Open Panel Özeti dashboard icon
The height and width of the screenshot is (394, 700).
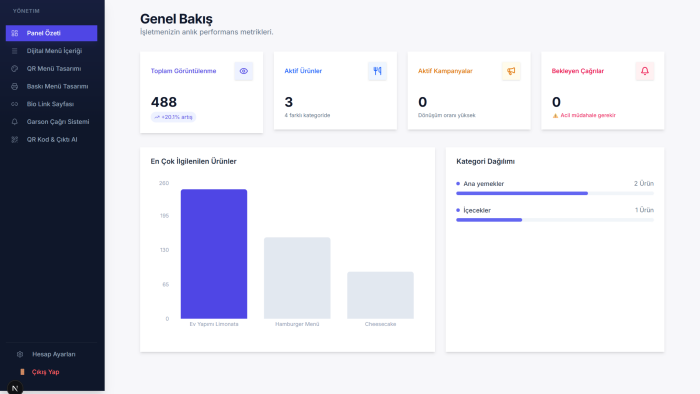tap(15, 33)
